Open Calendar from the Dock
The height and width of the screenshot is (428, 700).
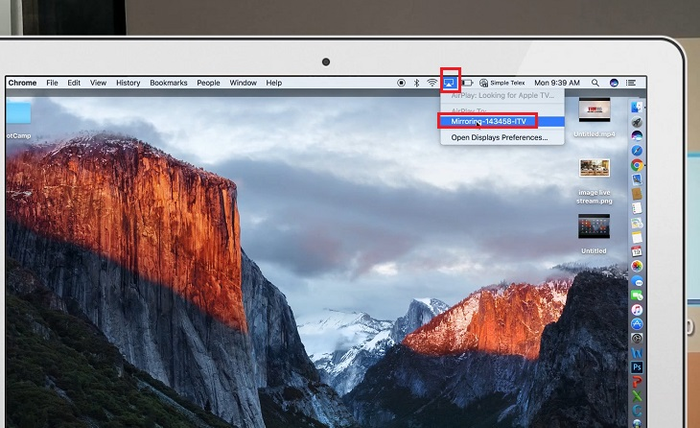click(637, 251)
